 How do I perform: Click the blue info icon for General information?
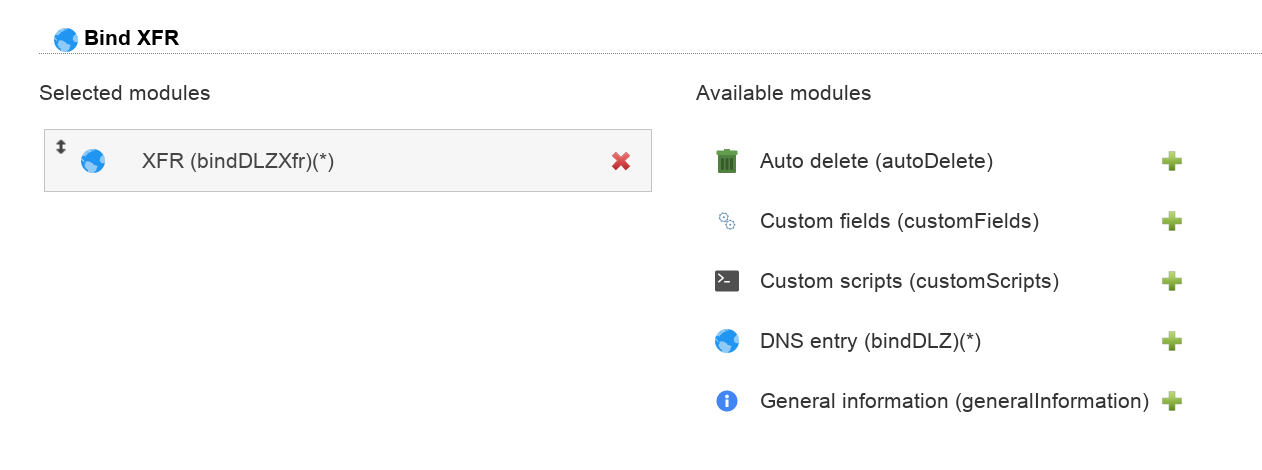[727, 401]
